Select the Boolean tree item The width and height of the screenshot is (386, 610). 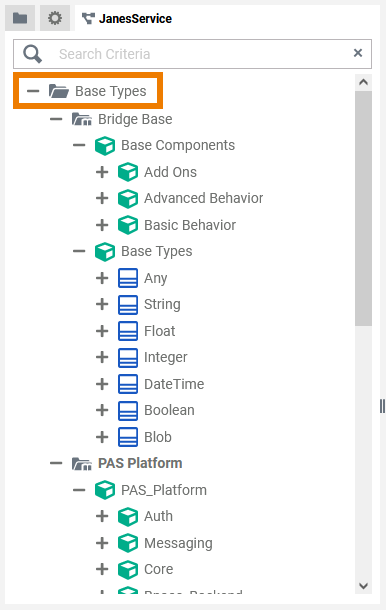coord(169,410)
